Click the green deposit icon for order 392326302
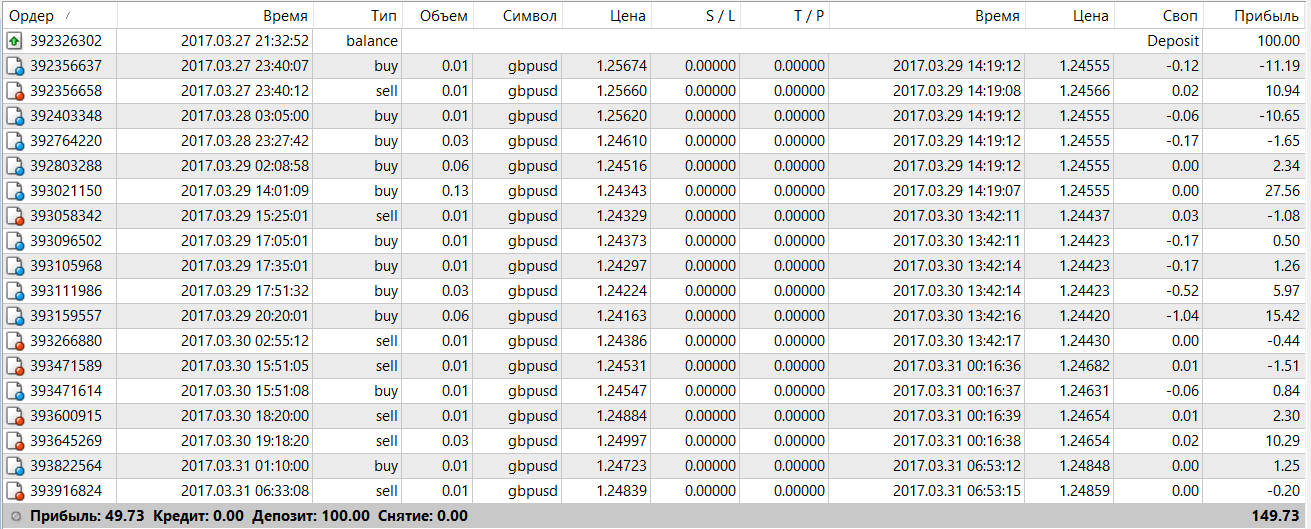 click(14, 41)
